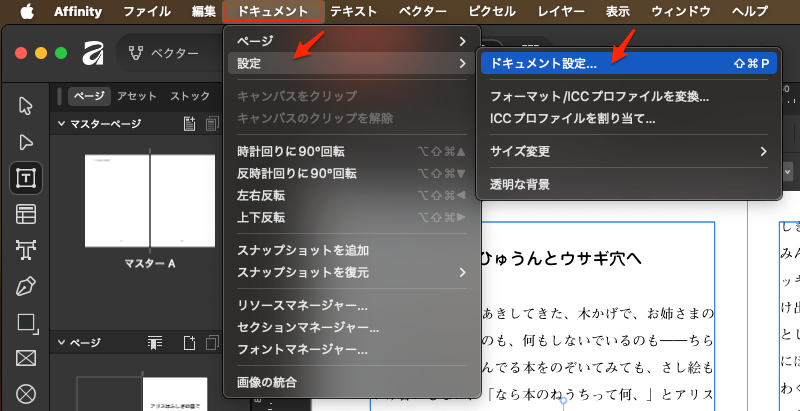800x411 pixels.
Task: Collapse the マスターページ section
Action: coord(62,124)
